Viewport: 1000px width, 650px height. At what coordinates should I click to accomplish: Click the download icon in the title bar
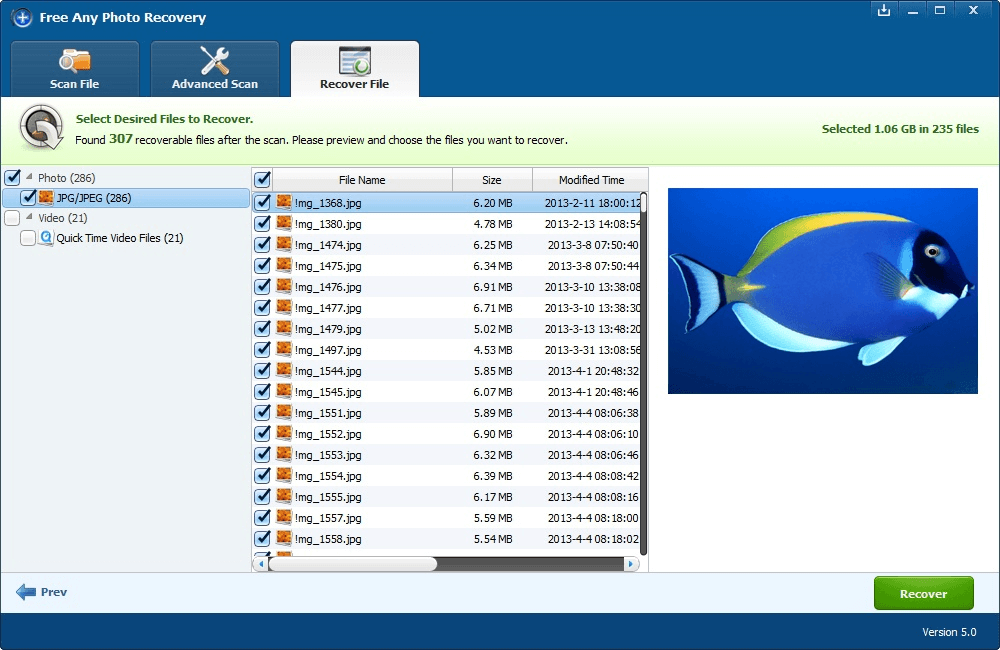coord(883,11)
